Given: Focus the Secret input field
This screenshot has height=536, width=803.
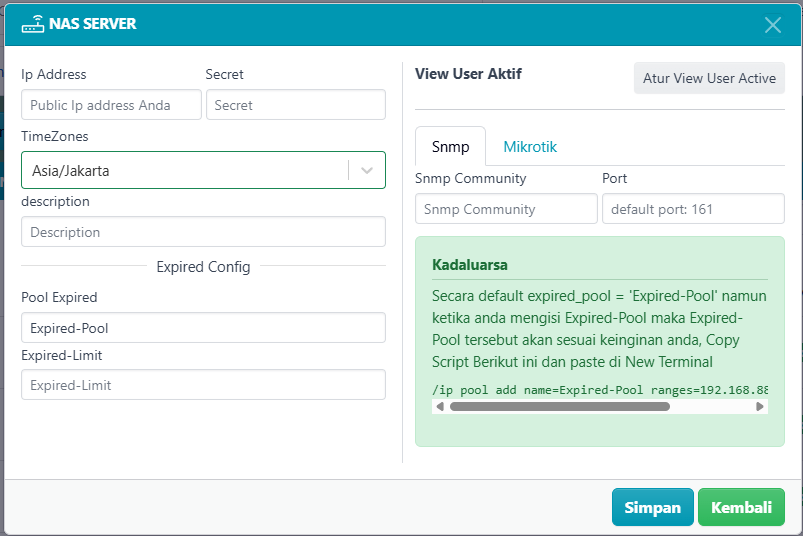Looking at the screenshot, I should tap(295, 105).
